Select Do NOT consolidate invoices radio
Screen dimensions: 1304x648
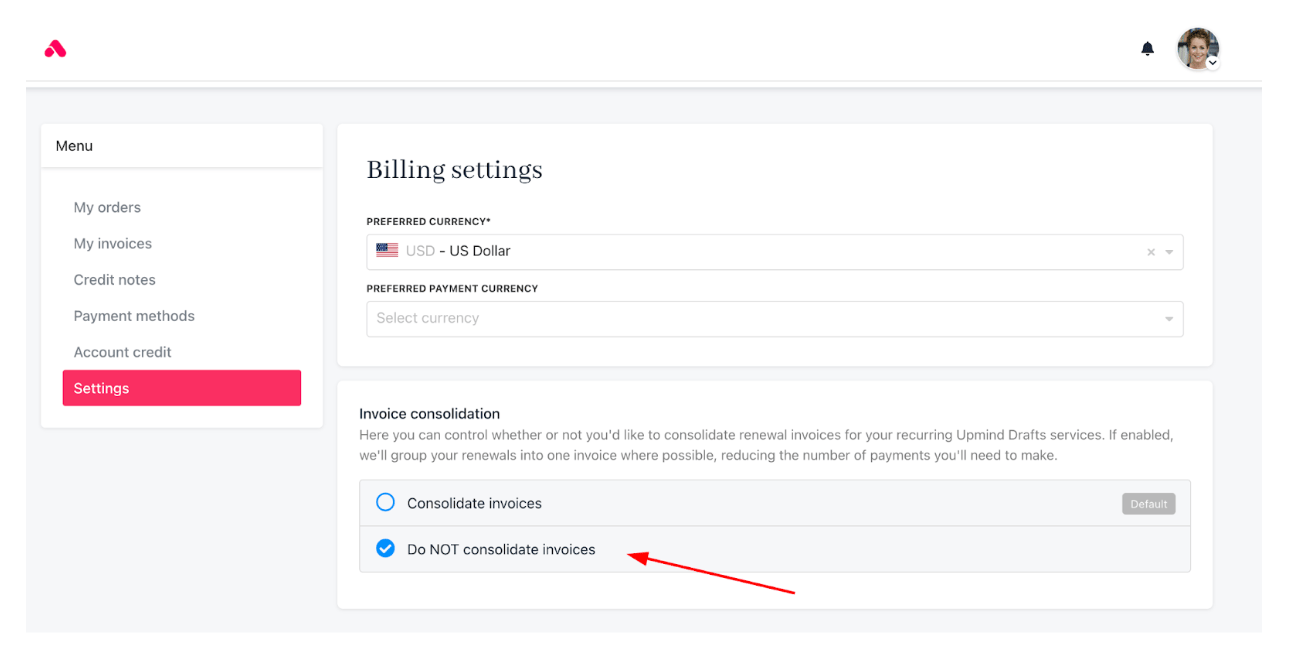(385, 548)
